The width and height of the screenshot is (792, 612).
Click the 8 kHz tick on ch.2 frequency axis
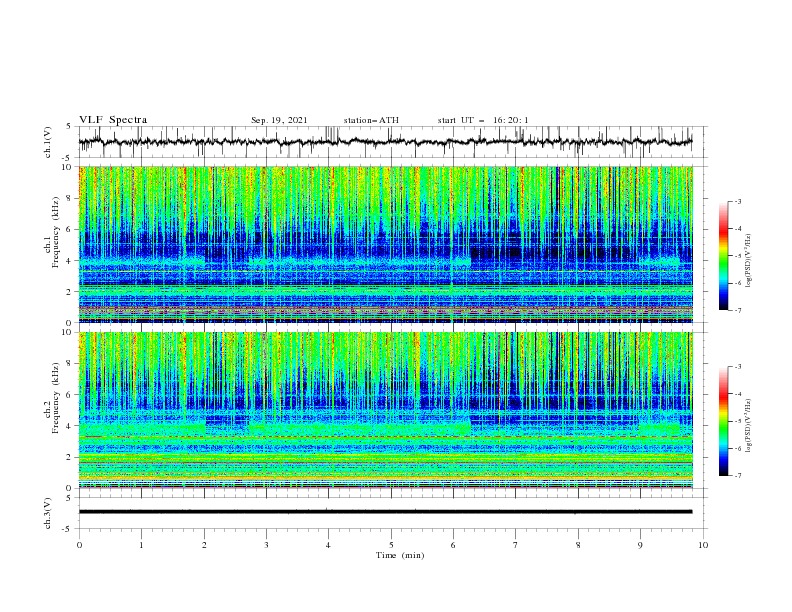pos(70,364)
